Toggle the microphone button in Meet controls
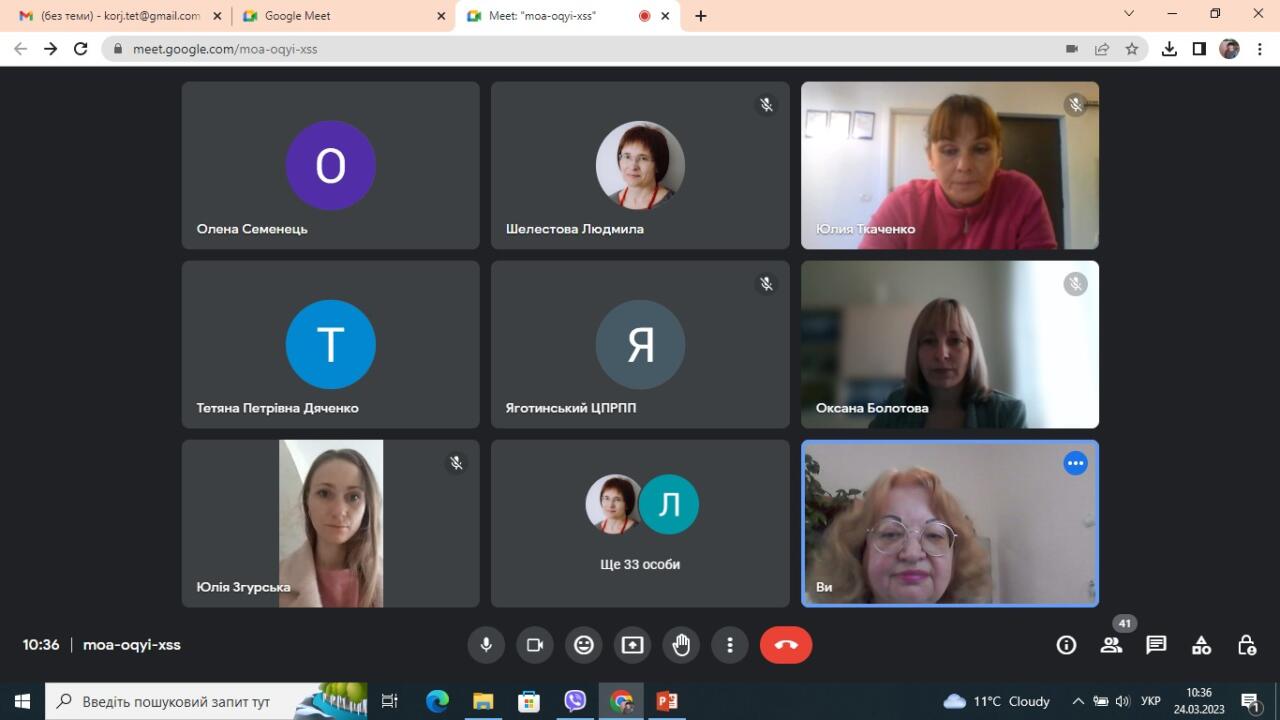This screenshot has width=1280, height=720. click(x=486, y=645)
